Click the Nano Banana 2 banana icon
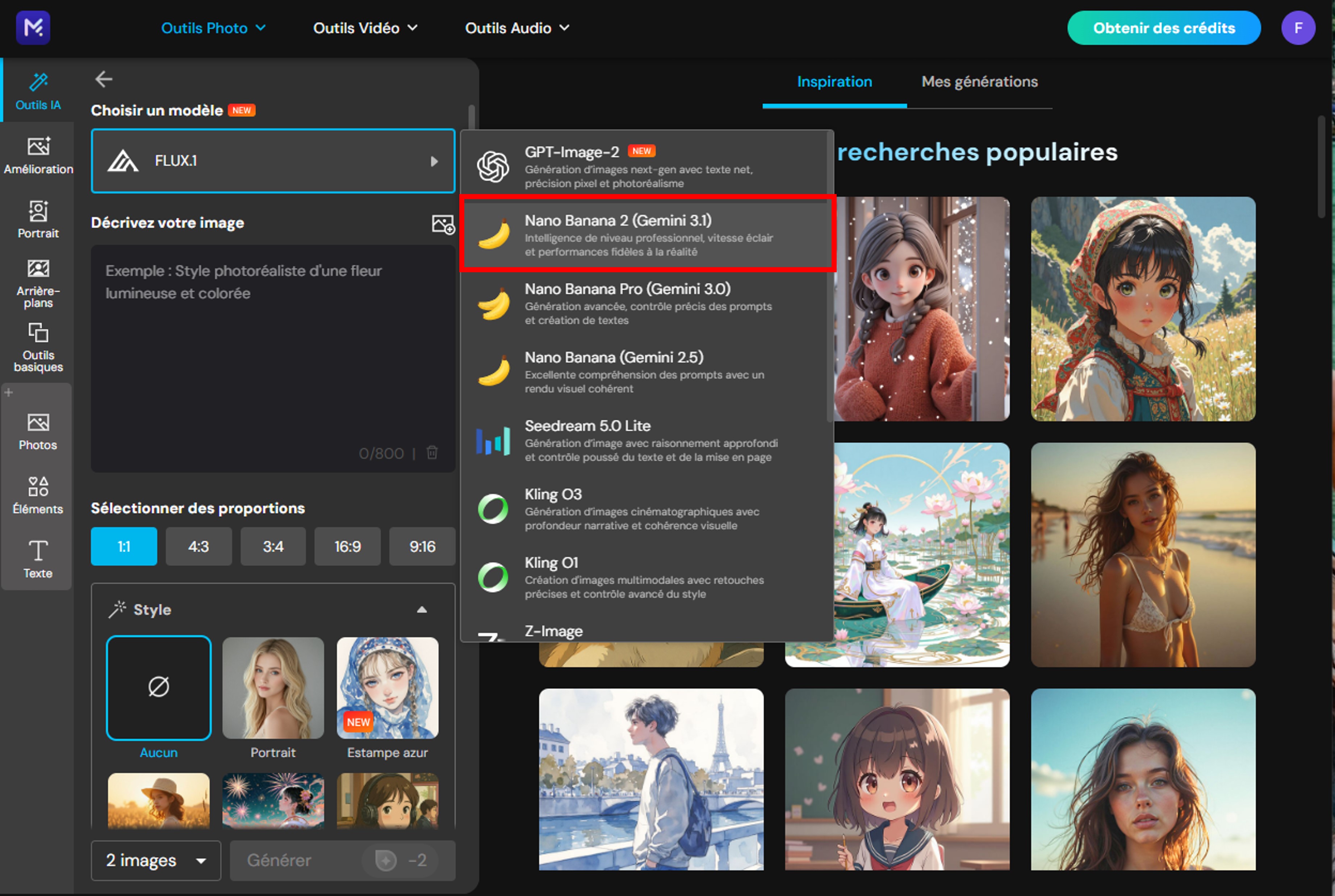This screenshot has width=1335, height=896. point(494,234)
